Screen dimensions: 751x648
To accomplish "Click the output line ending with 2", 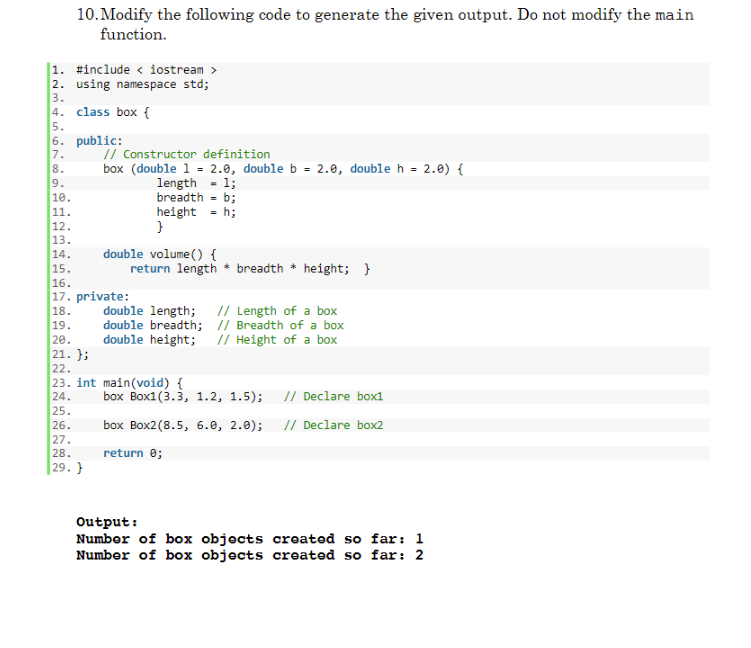I will click(x=250, y=556).
